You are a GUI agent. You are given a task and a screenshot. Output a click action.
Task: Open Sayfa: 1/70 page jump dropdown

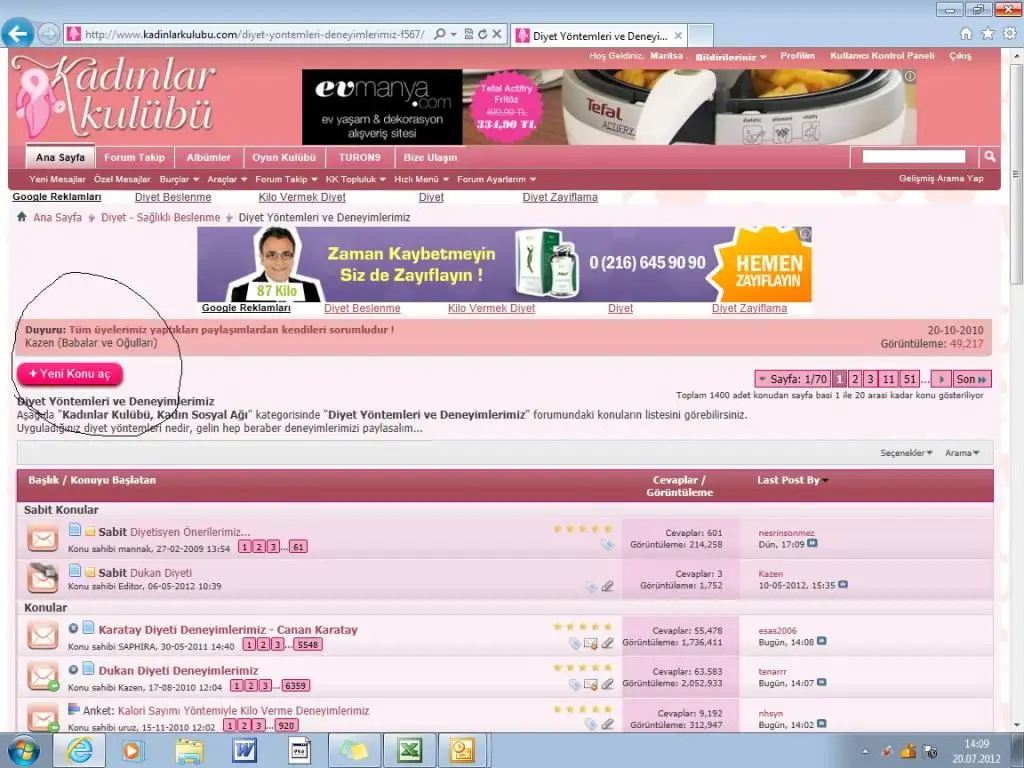pos(792,379)
